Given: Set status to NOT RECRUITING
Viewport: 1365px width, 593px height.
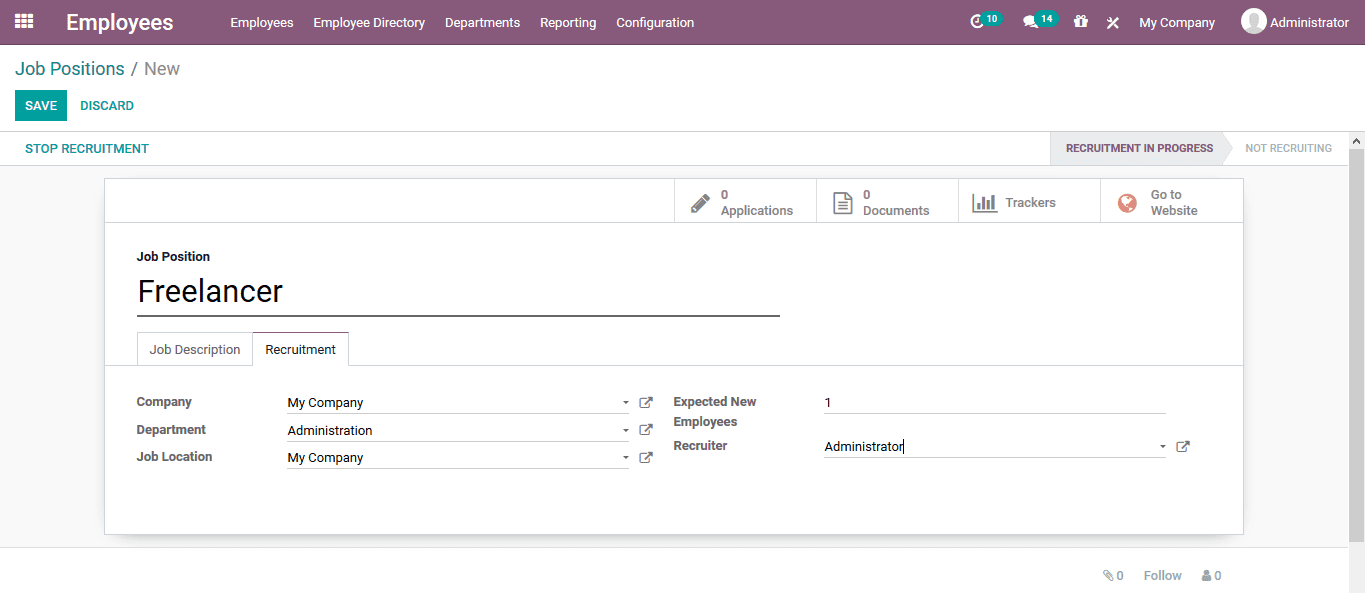Looking at the screenshot, I should (x=1288, y=147).
